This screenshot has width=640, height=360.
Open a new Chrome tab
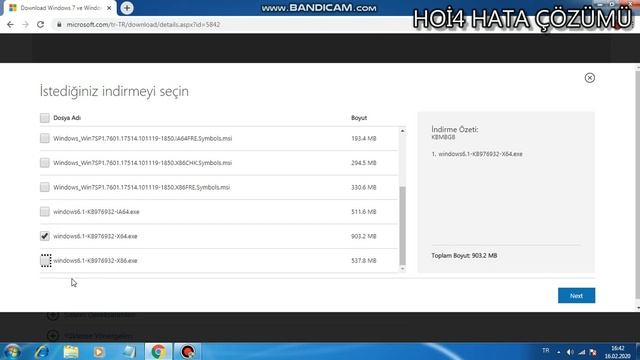127,8
